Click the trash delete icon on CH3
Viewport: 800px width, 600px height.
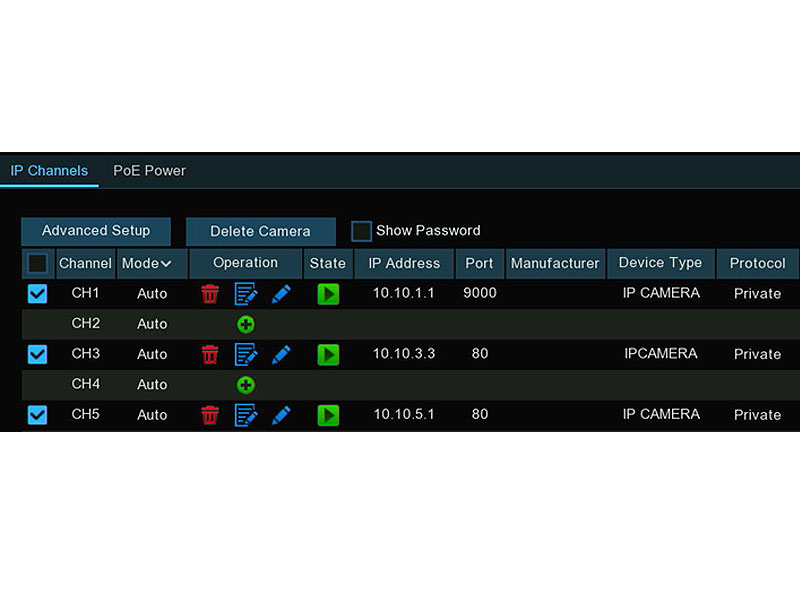point(210,354)
